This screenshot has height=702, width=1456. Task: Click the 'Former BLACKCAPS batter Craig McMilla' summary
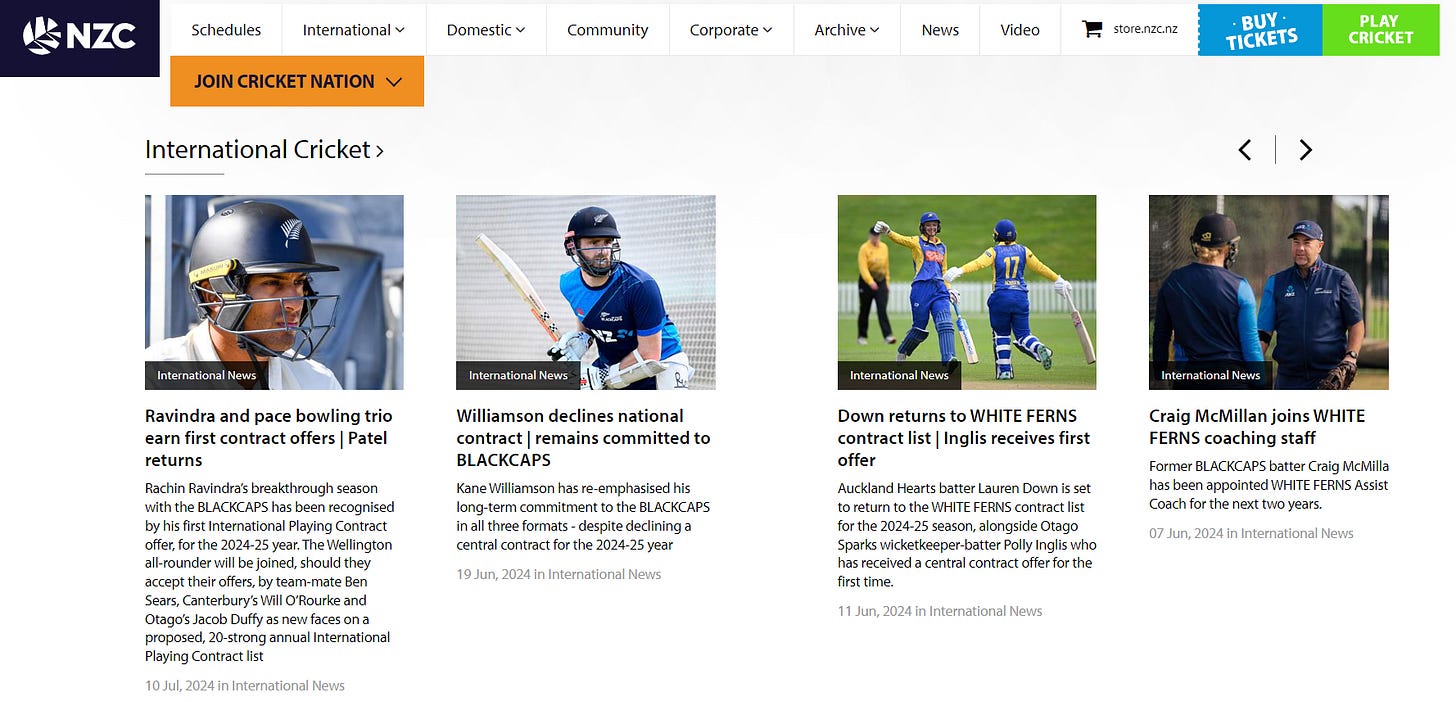[x=1269, y=485]
